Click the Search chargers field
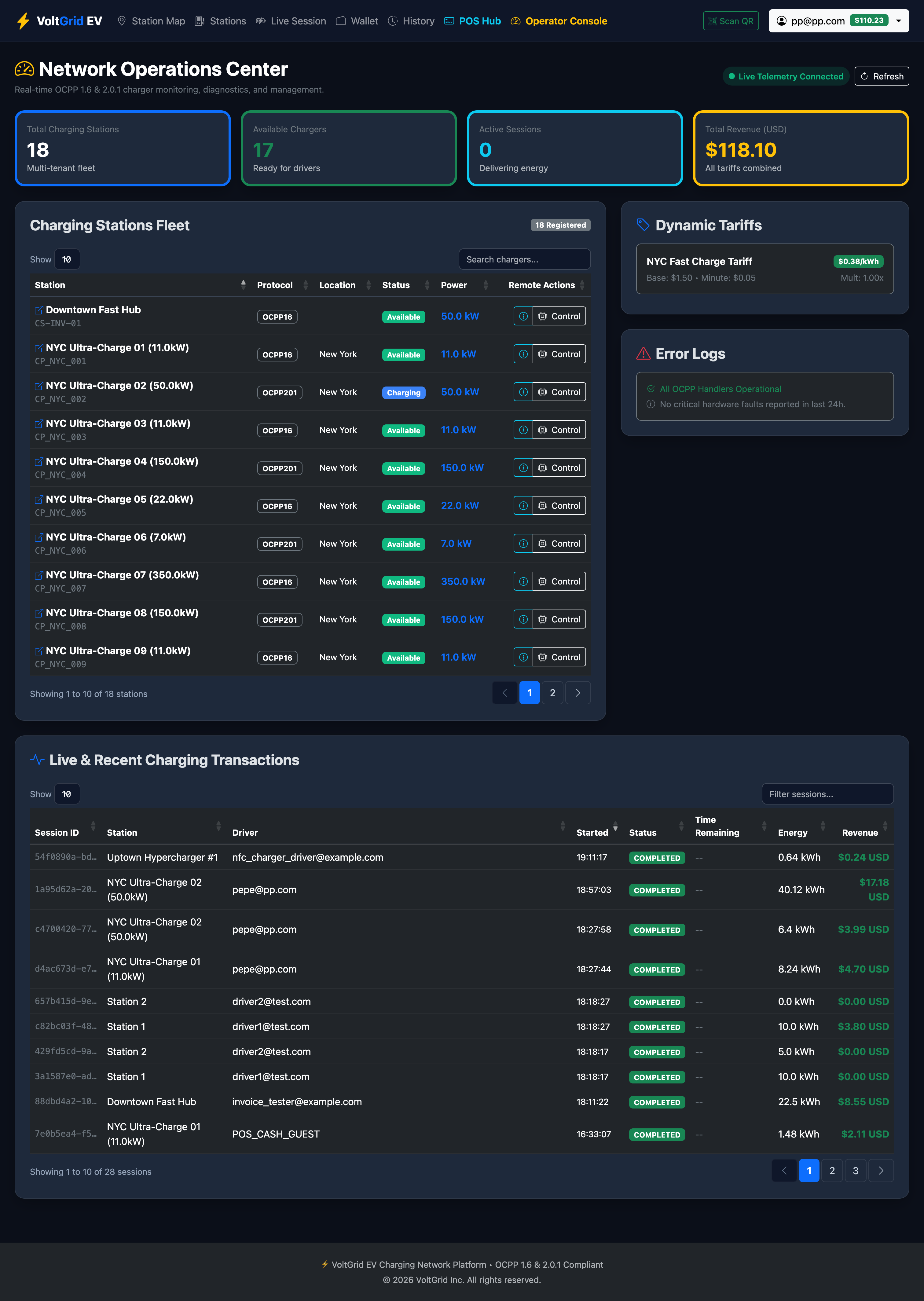The width and height of the screenshot is (924, 1301). (x=525, y=259)
